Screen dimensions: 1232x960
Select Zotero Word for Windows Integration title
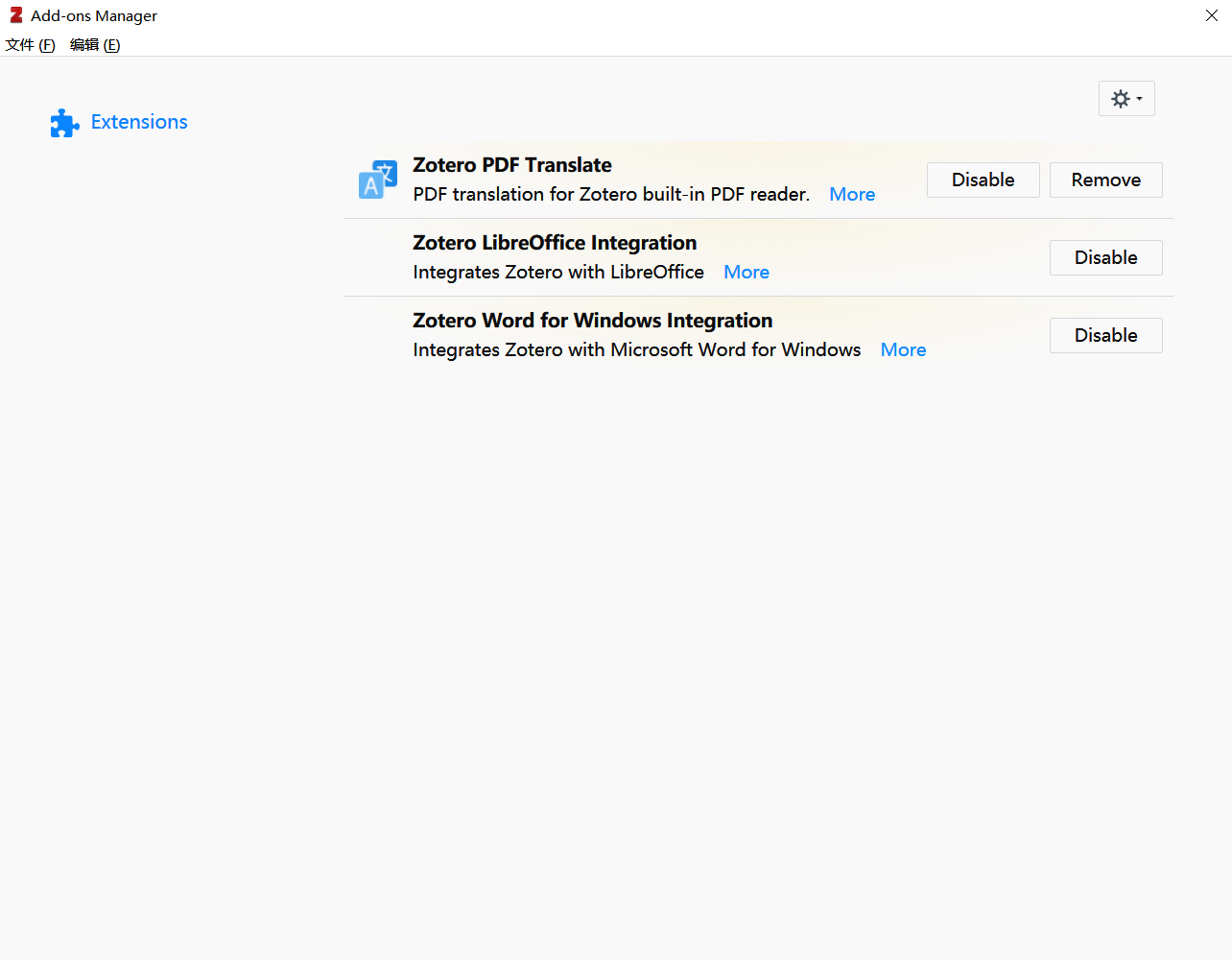tap(593, 321)
